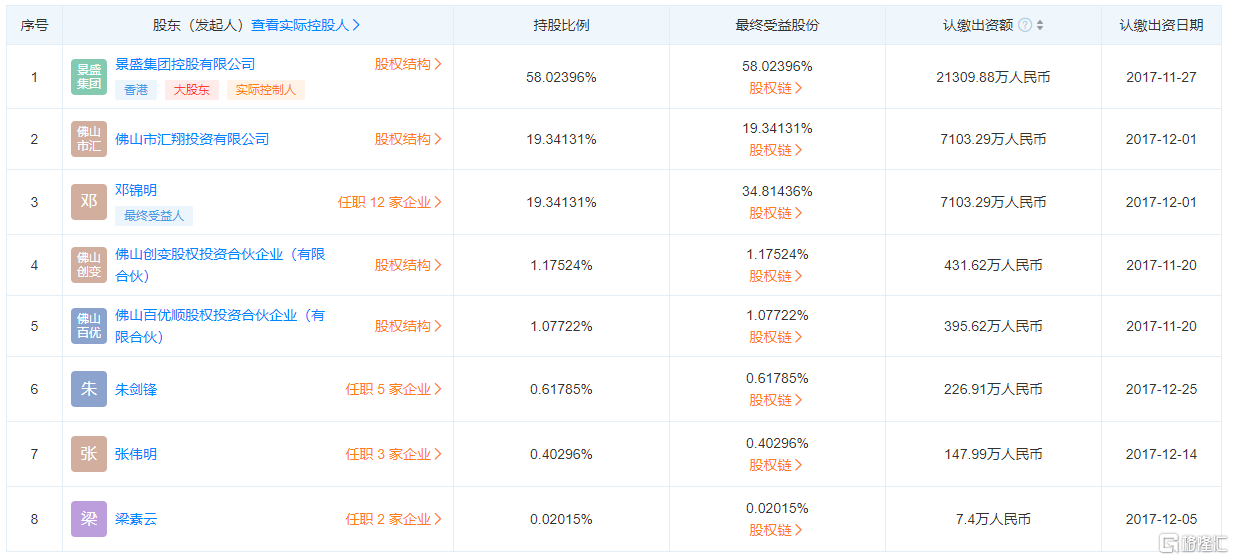Click the 朱 avatar icon for 朱剑锋
Viewport: 1234px width, 560px height.
89,389
